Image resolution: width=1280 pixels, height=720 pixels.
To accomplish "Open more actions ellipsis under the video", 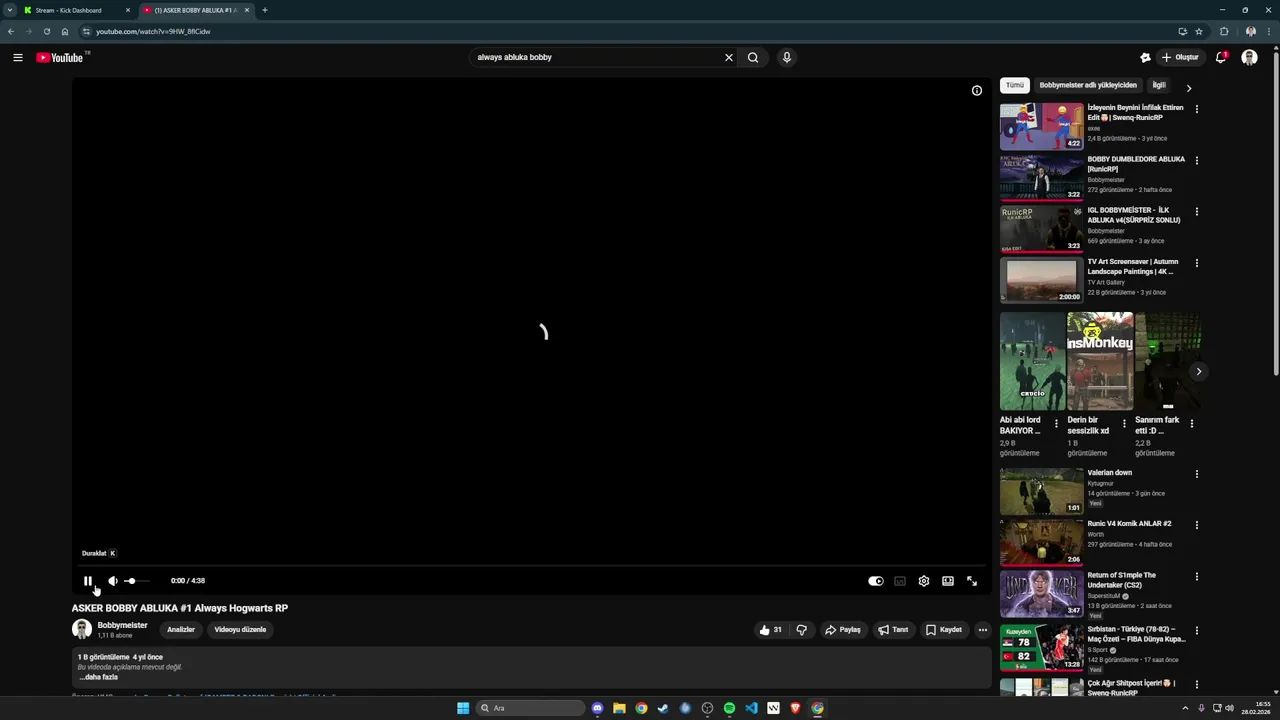I will [x=983, y=630].
